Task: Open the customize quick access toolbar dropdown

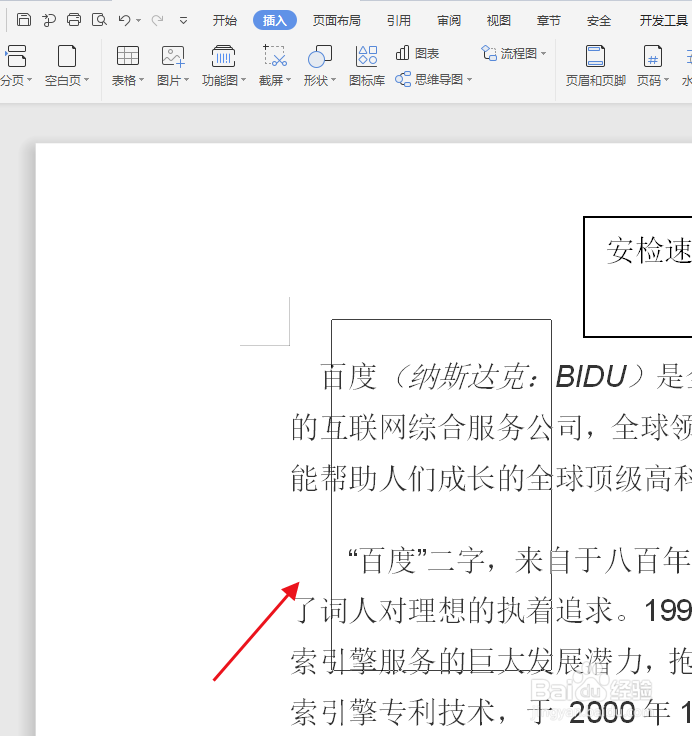Action: point(184,21)
